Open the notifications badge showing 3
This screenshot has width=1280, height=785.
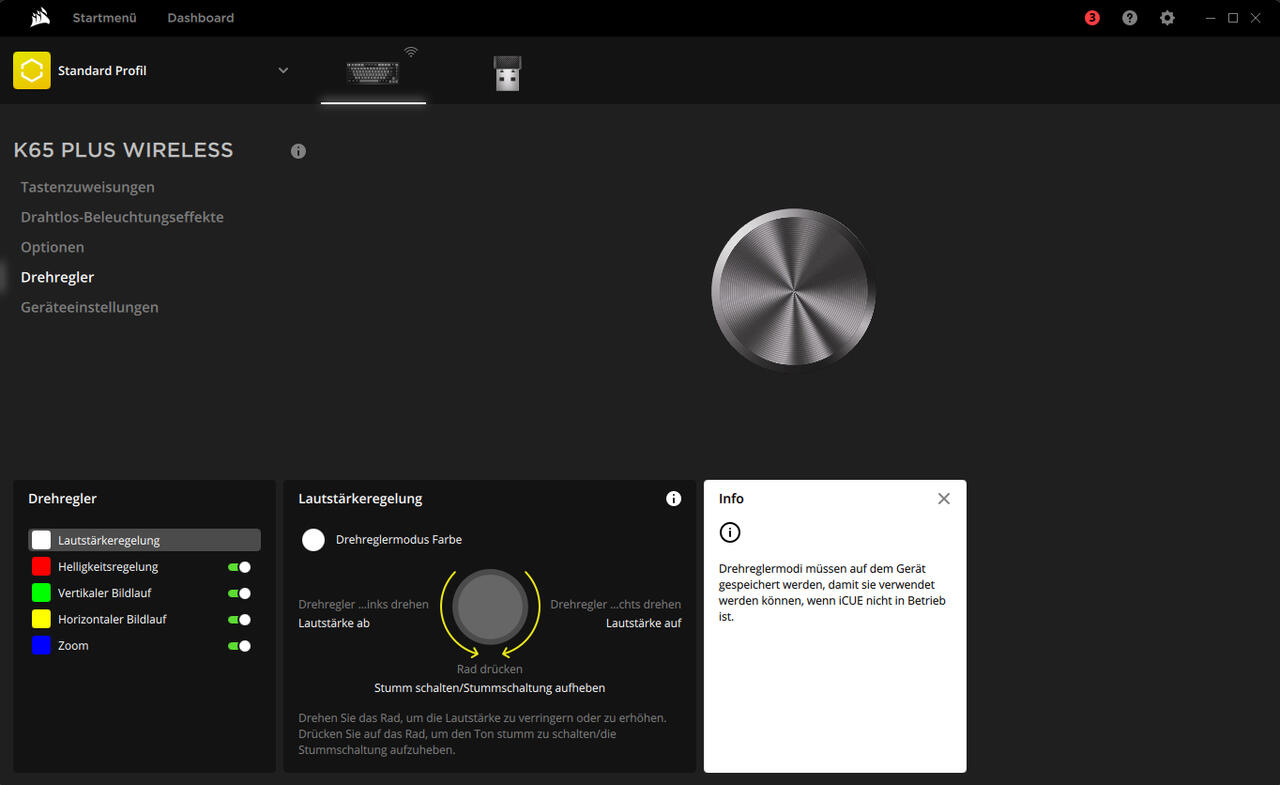(1092, 18)
